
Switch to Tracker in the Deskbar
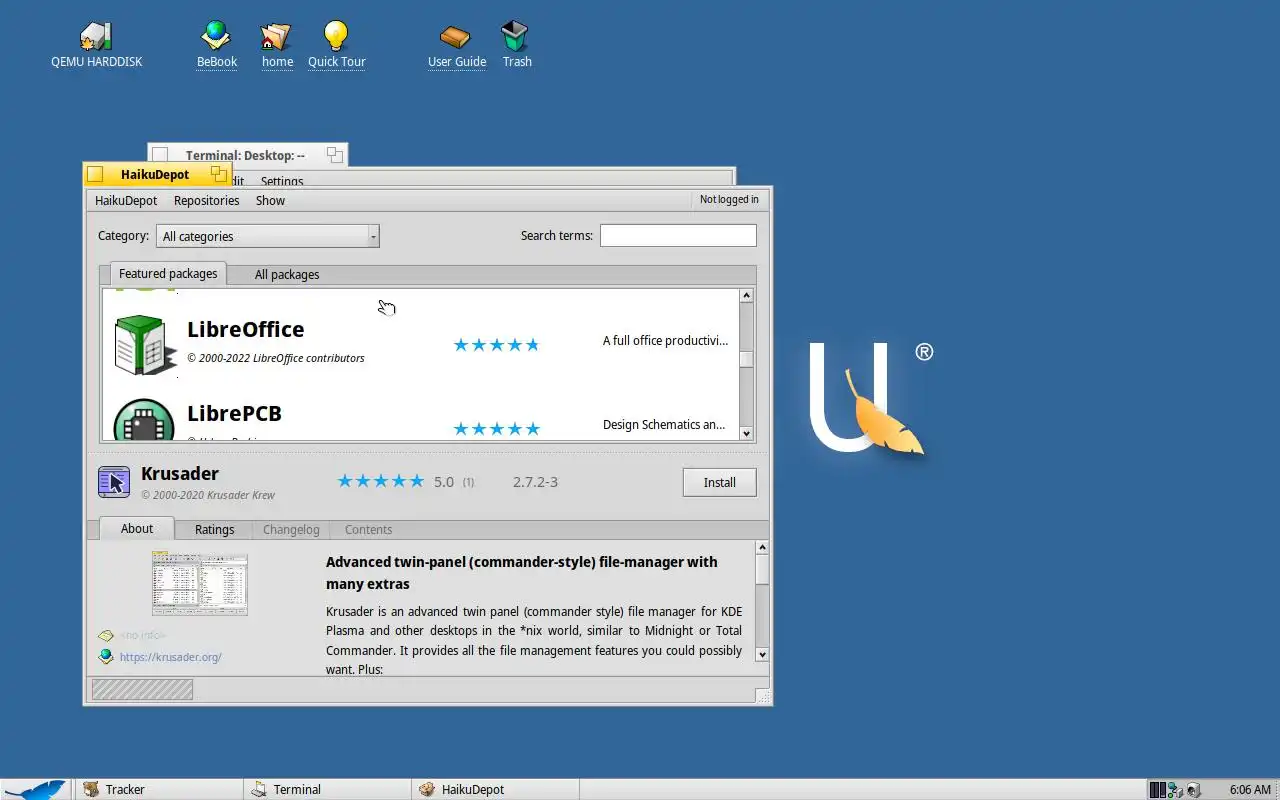[159, 789]
